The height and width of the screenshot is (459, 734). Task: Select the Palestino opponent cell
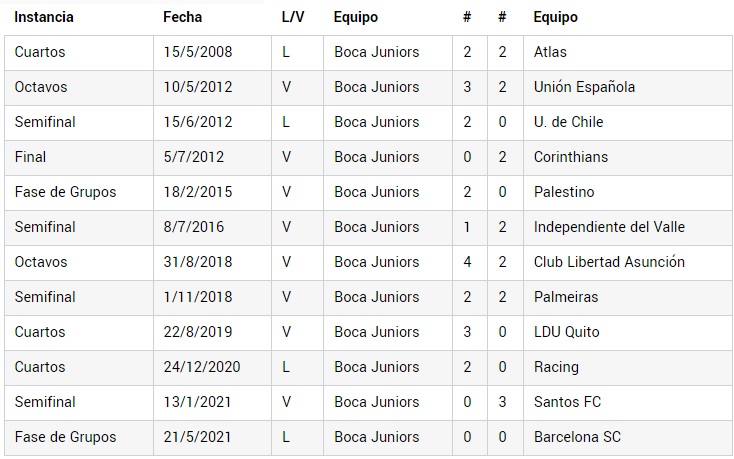564,192
